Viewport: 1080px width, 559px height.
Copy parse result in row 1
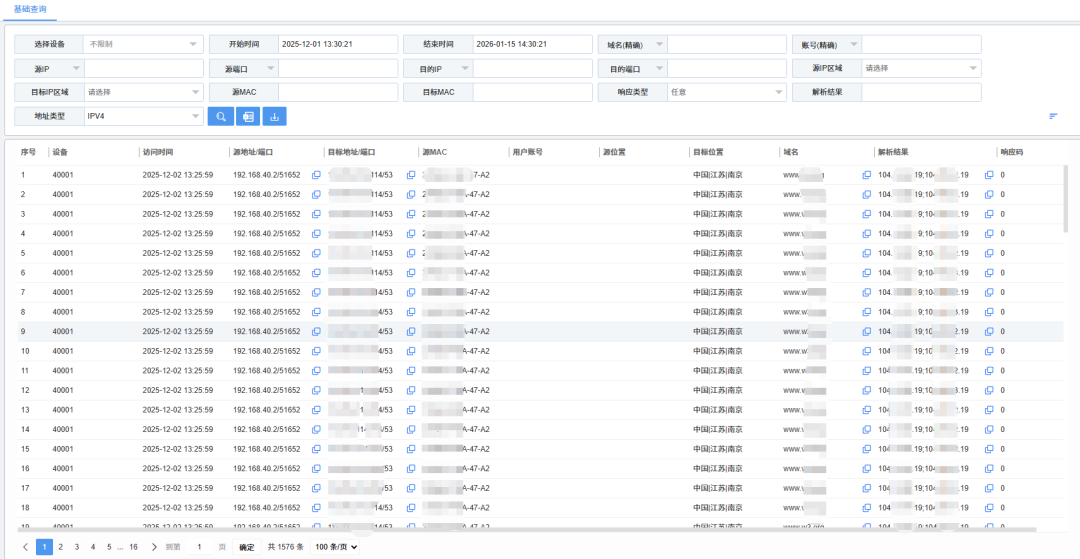(x=988, y=175)
